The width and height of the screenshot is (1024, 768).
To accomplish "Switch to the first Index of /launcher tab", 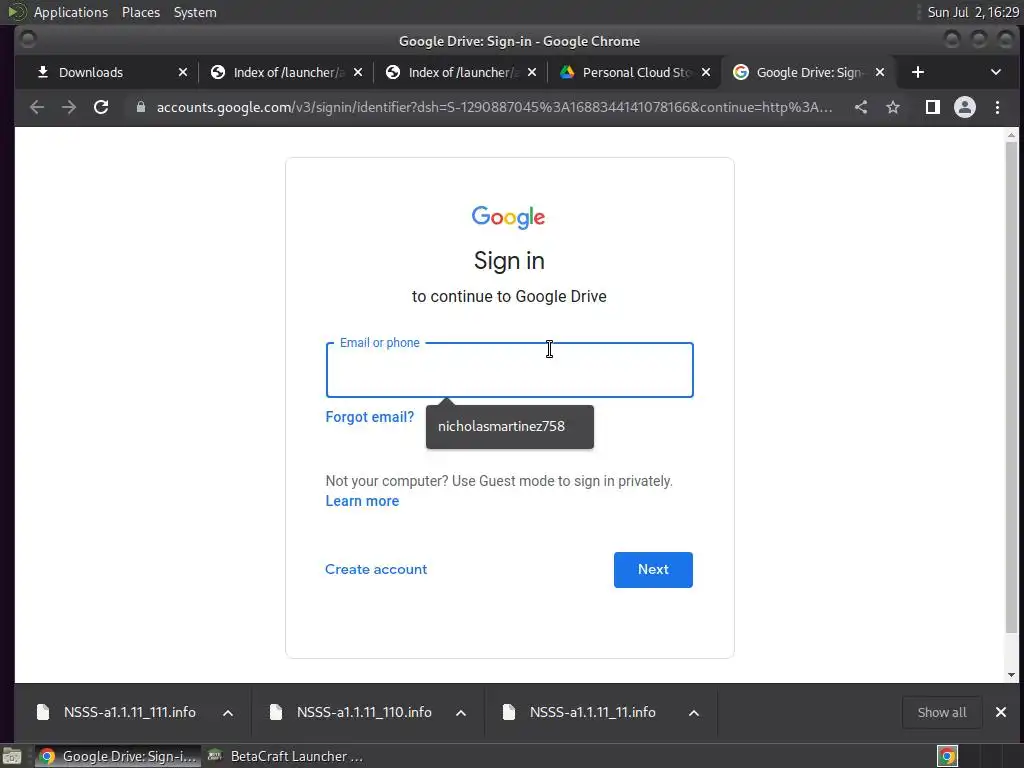I will 288,72.
